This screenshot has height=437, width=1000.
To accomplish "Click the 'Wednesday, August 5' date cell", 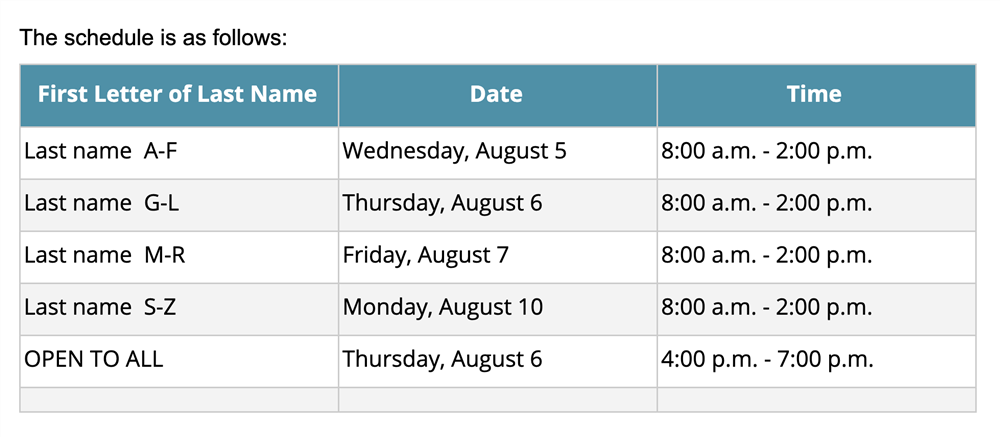I will pos(497,153).
